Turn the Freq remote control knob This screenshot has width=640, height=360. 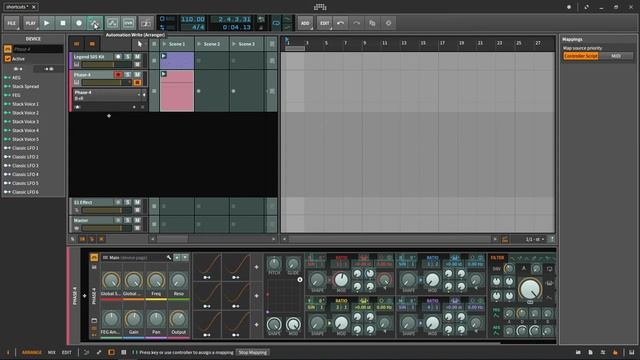156,280
